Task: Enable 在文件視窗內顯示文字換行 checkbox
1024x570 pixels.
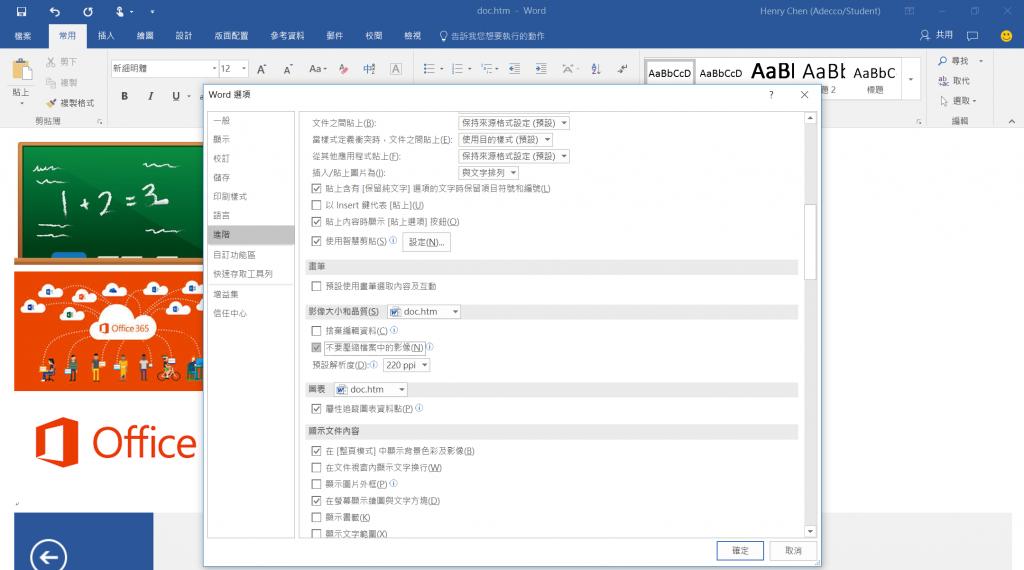Action: click(x=316, y=467)
